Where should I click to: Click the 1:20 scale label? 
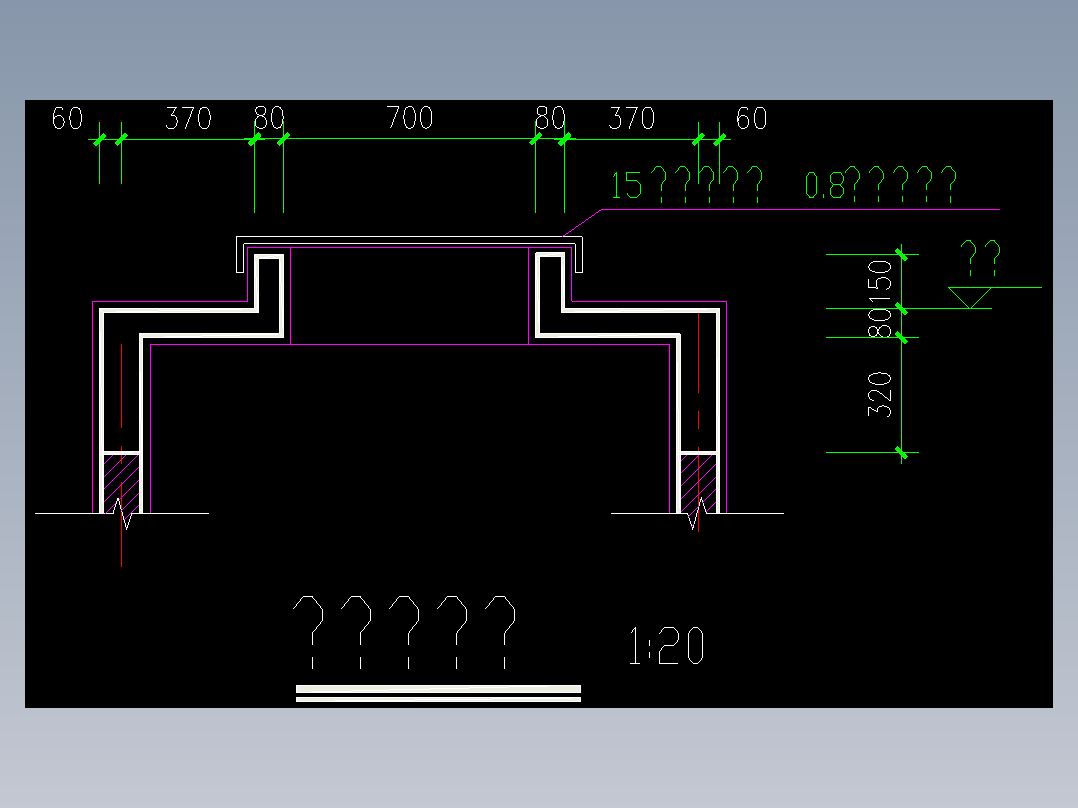[x=666, y=646]
